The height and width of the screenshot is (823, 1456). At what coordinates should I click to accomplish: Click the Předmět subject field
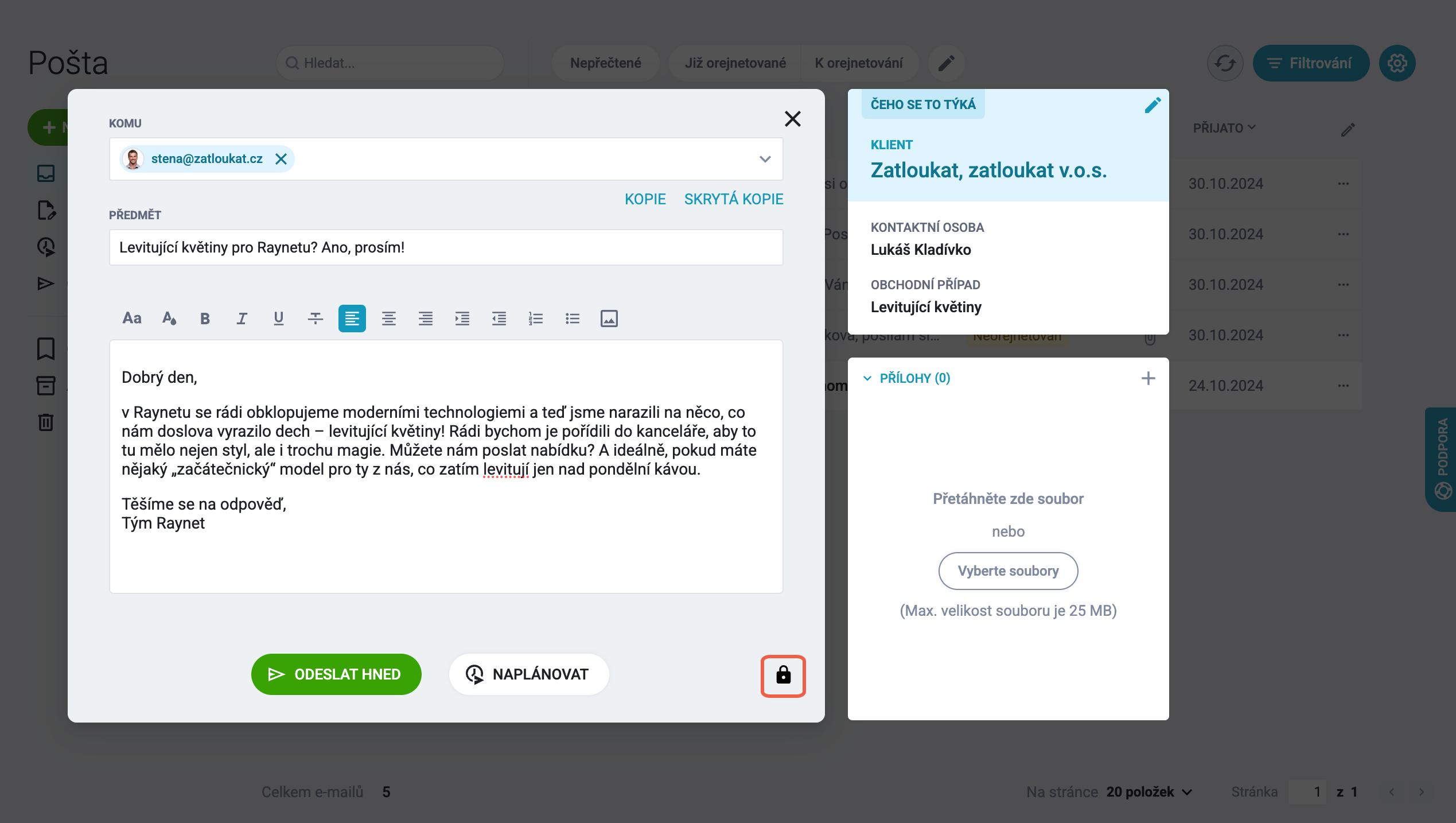point(446,247)
